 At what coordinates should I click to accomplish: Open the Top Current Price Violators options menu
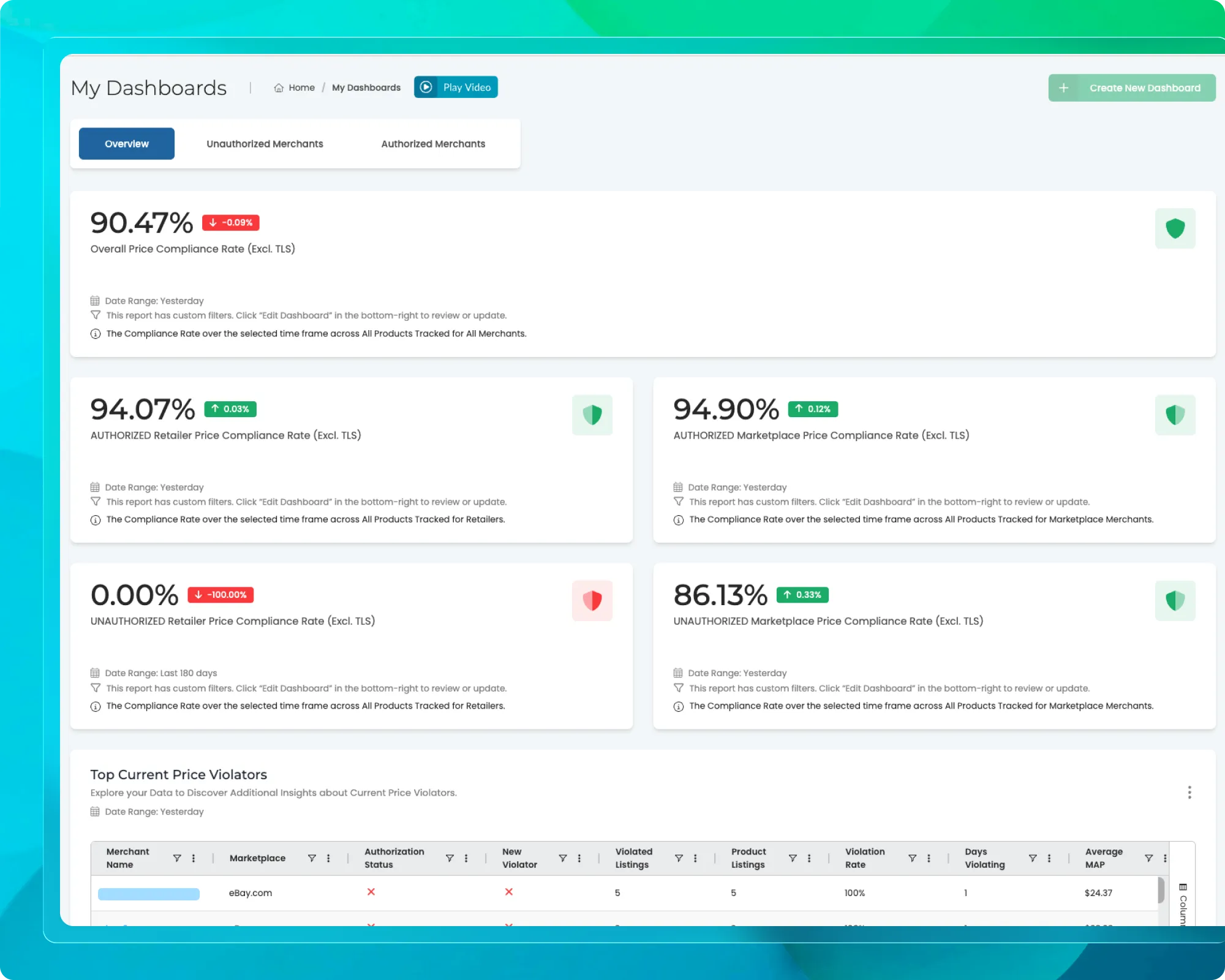(1189, 792)
